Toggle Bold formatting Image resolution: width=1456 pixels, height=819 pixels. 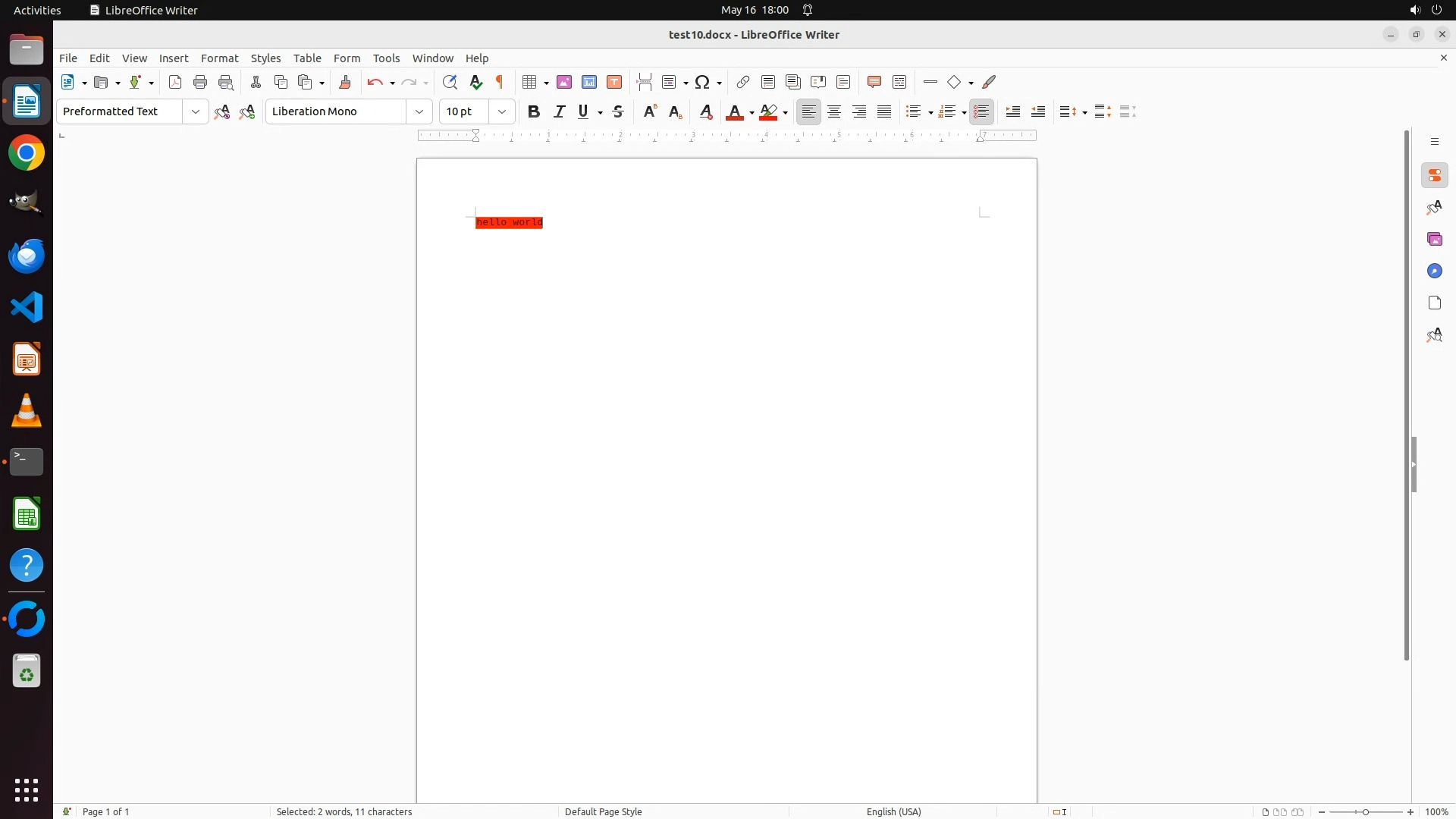click(534, 111)
